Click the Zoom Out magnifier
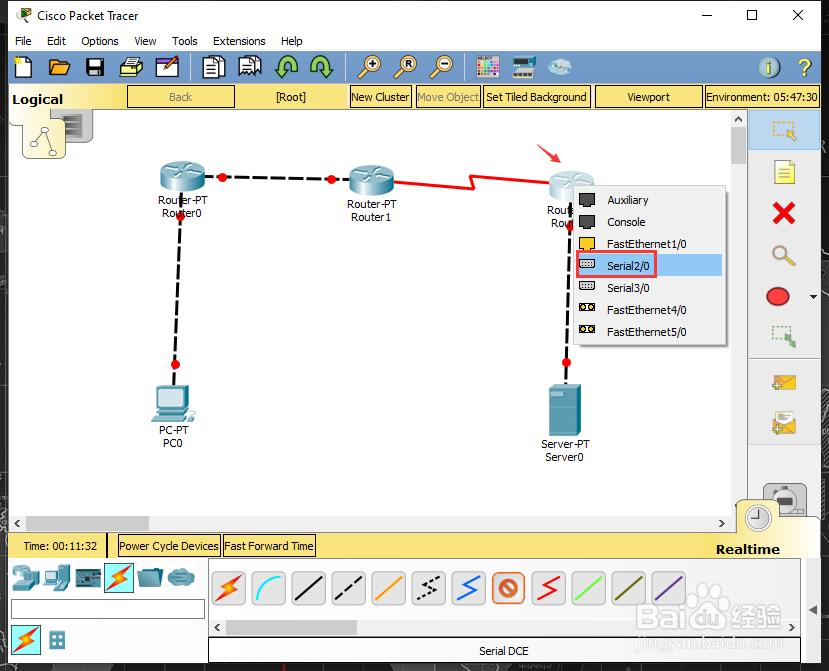The height and width of the screenshot is (671, 829). pyautogui.click(x=440, y=67)
